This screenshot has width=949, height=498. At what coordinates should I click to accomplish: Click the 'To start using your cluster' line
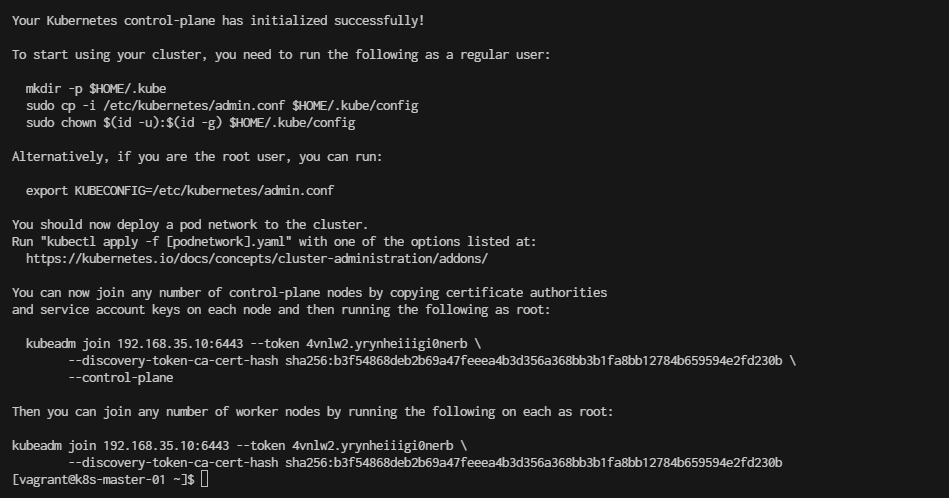tap(281, 54)
